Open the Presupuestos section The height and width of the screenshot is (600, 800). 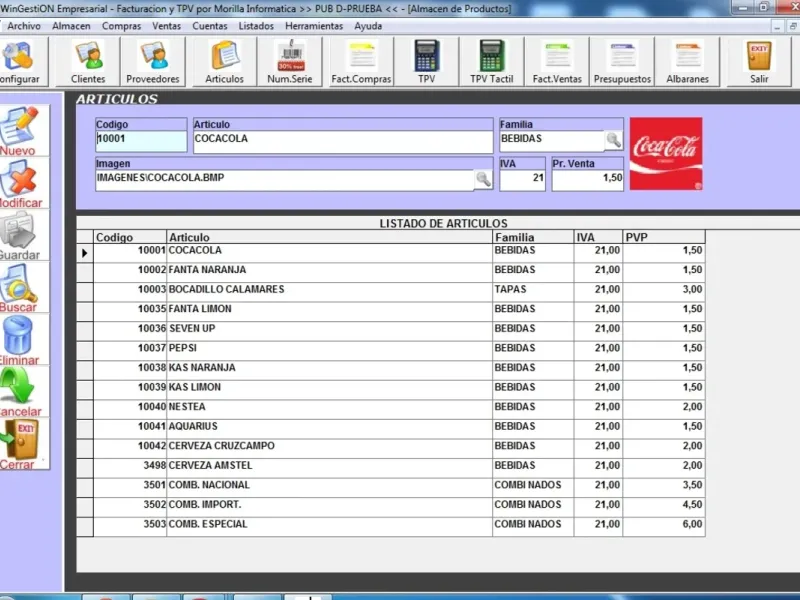click(622, 62)
